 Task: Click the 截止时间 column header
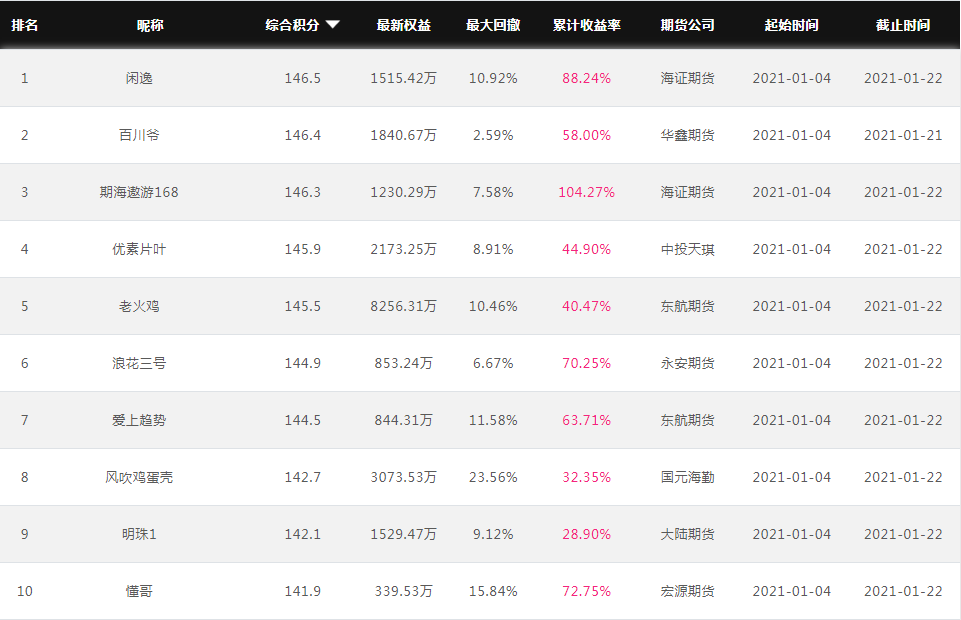(x=903, y=25)
